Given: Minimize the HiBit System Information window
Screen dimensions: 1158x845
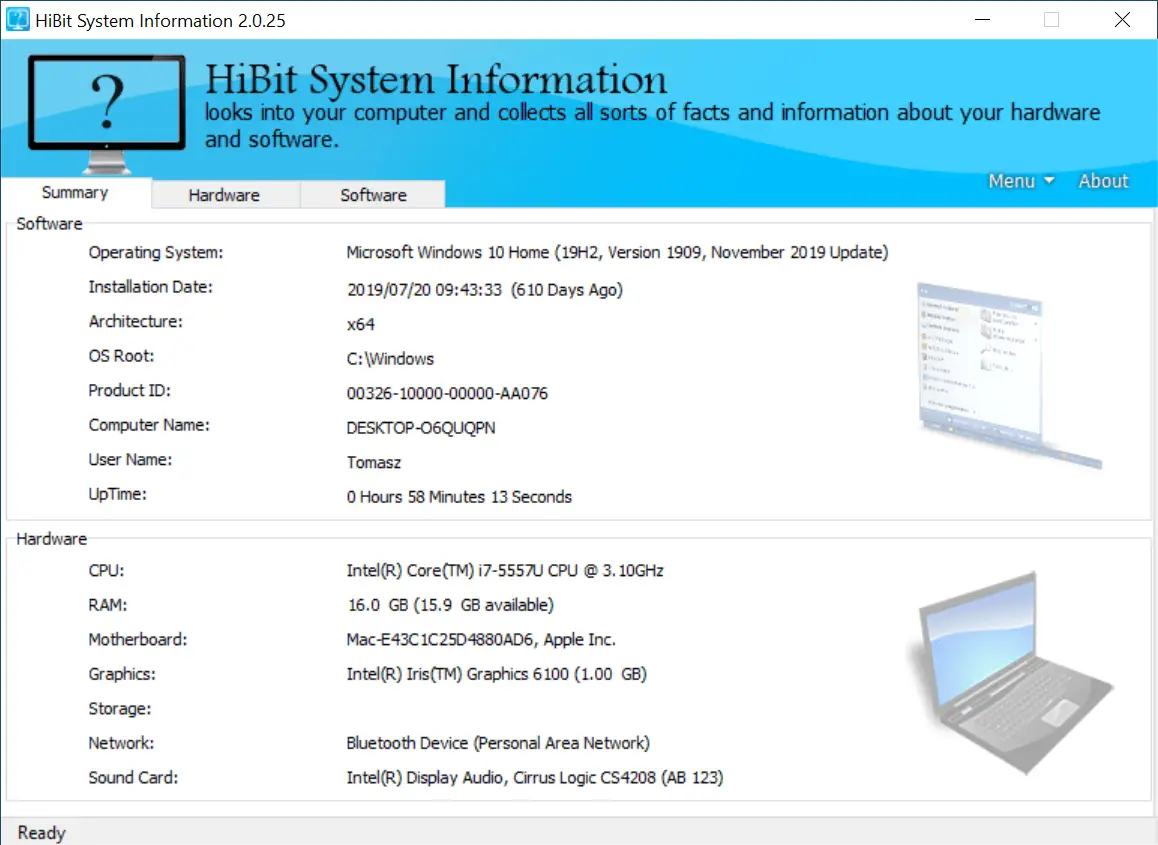Looking at the screenshot, I should point(982,20).
